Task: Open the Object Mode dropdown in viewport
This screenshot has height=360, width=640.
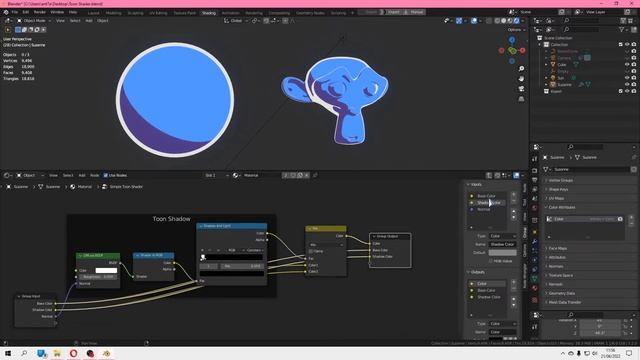Action: pyautogui.click(x=34, y=20)
